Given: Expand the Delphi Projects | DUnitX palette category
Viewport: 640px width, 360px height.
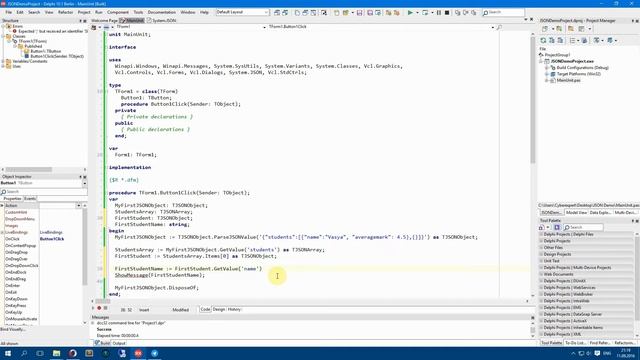Looking at the screenshot, I should click(541, 281).
